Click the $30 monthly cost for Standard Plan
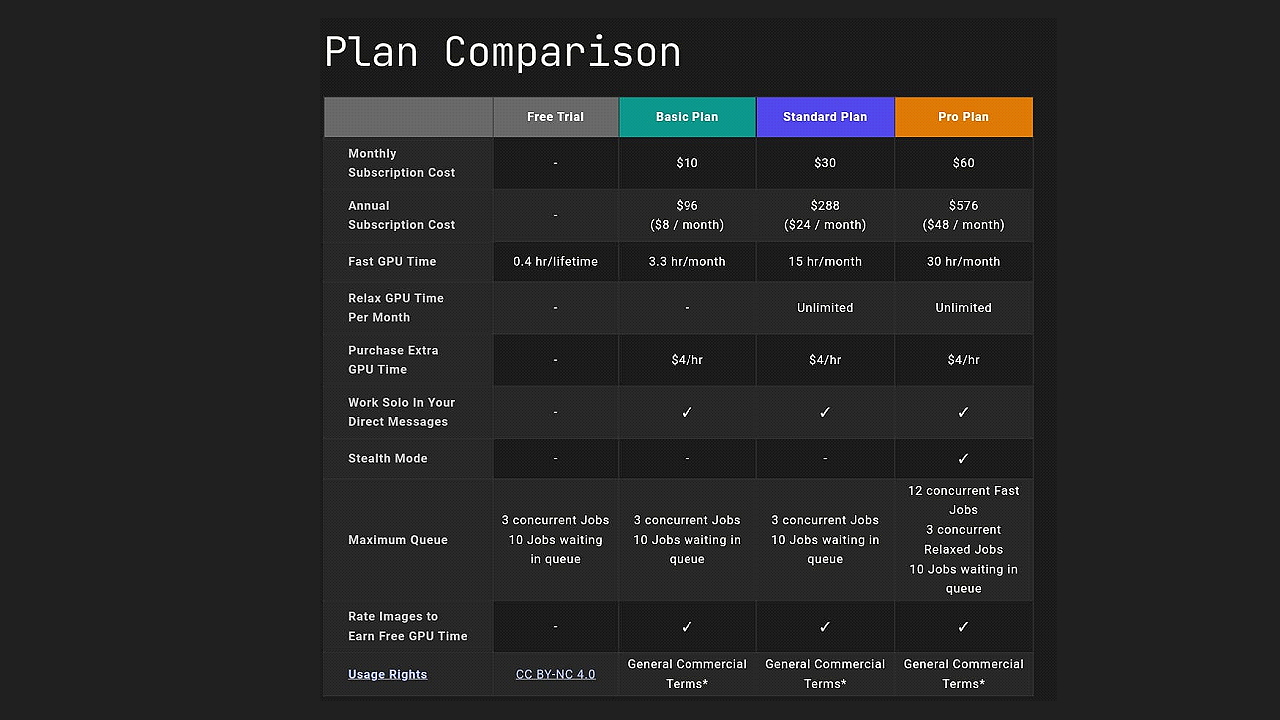The height and width of the screenshot is (720, 1280). tap(825, 163)
